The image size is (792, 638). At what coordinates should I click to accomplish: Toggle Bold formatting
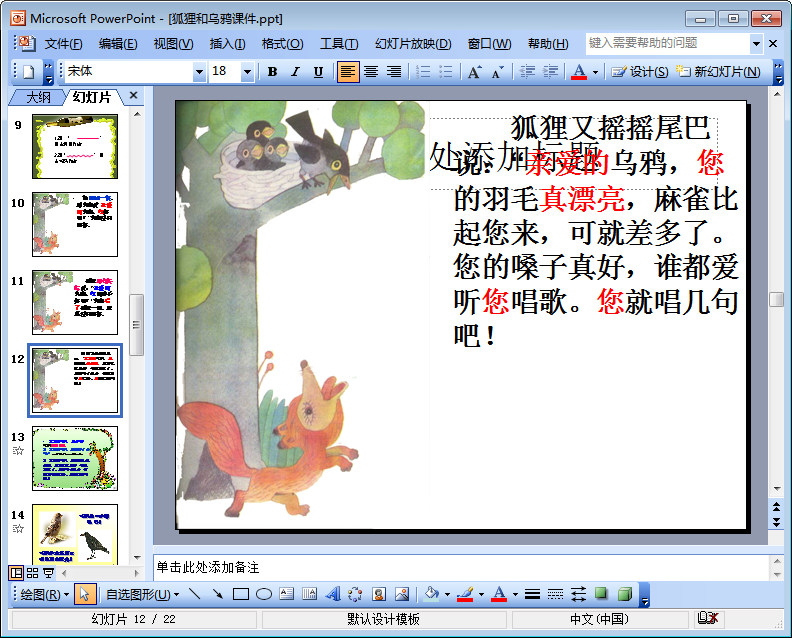click(x=272, y=72)
